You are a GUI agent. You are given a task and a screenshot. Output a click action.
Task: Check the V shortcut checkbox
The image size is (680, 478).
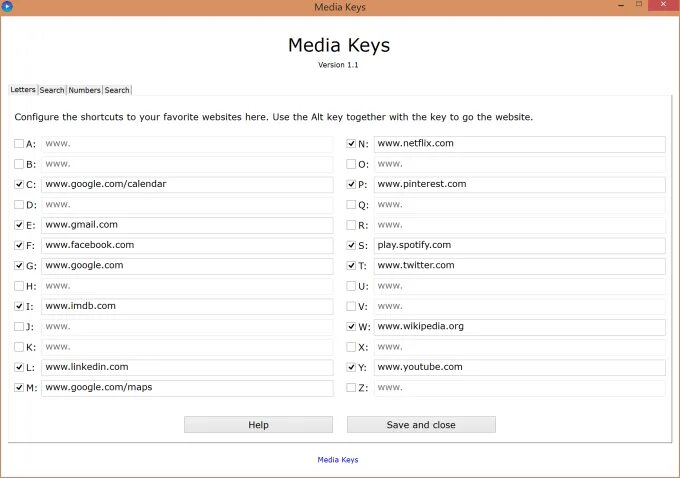(351, 306)
